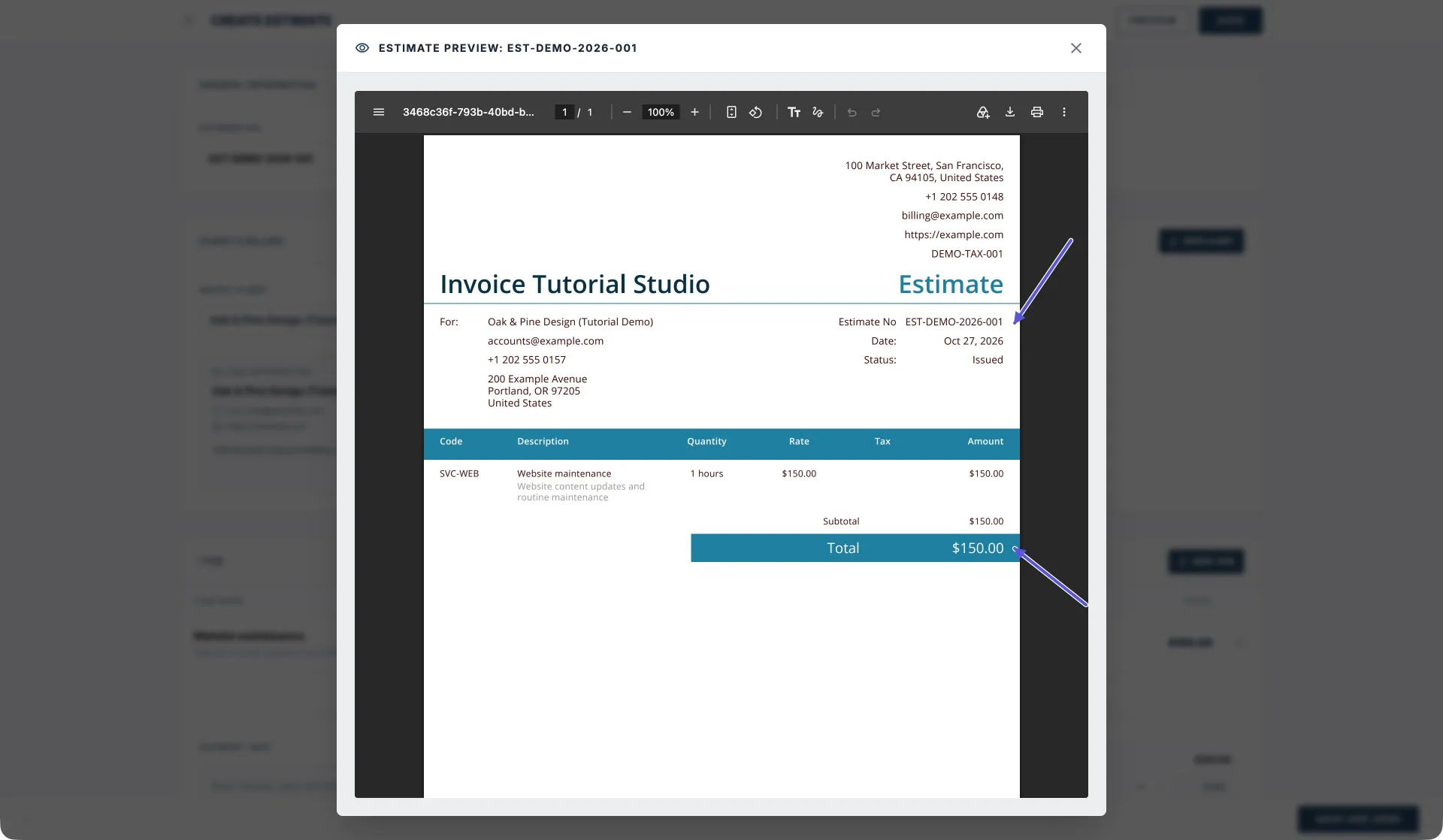Click the 100% zoom level field
Viewport: 1443px width, 840px height.
(x=661, y=112)
